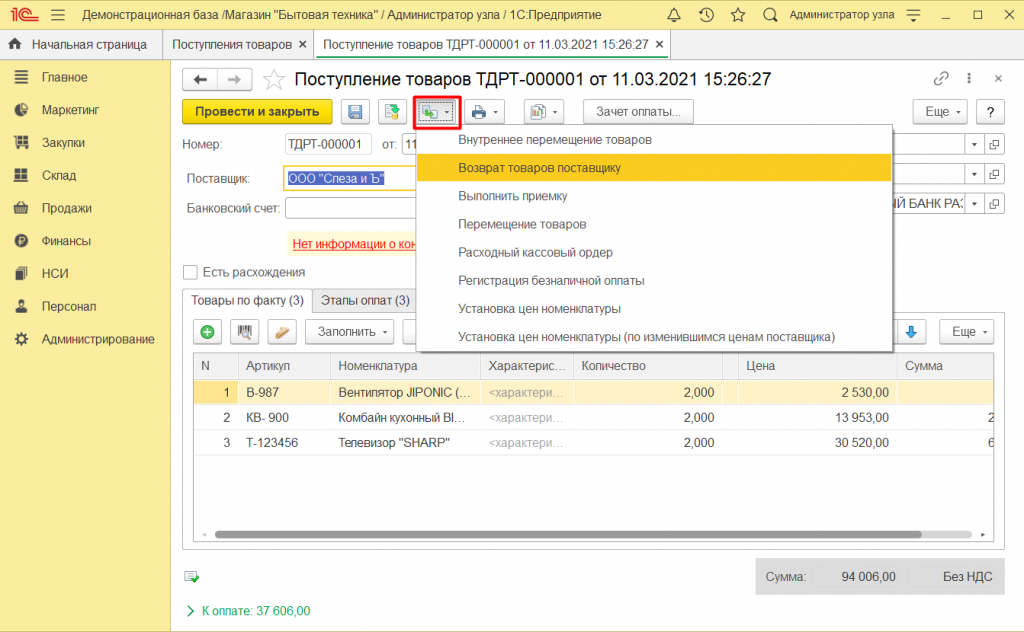Click 'Зачет оплаты...' button
Image resolution: width=1024 pixels, height=632 pixels.
[638, 112]
